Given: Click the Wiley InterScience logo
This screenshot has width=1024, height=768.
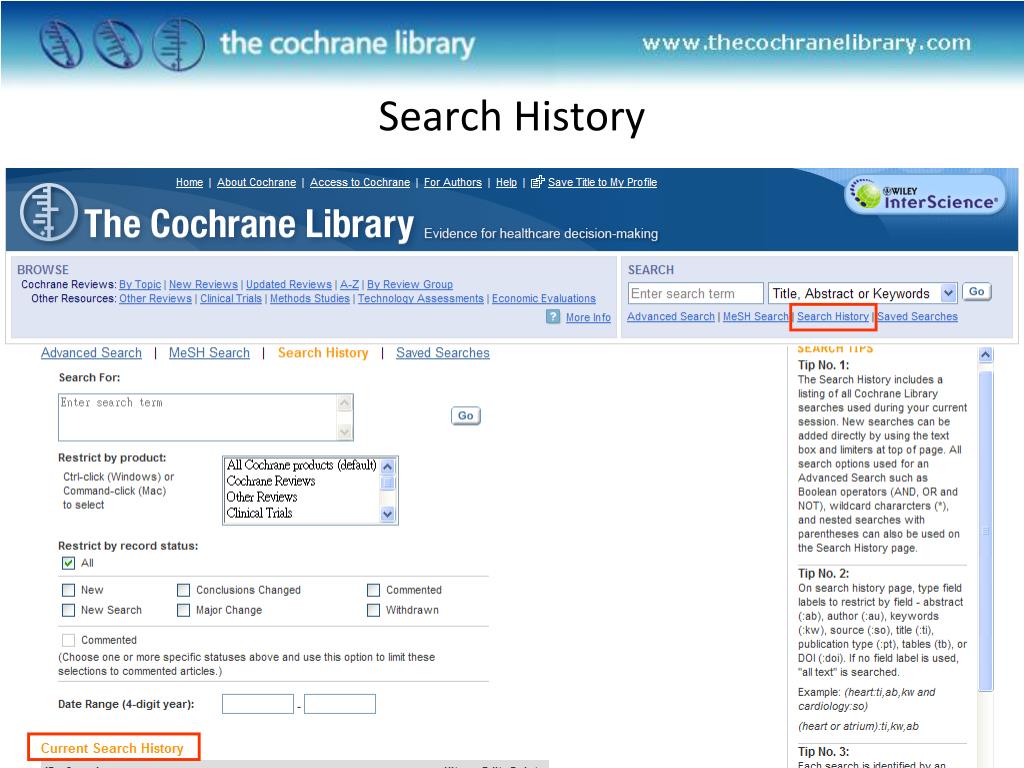Looking at the screenshot, I should coord(925,195).
